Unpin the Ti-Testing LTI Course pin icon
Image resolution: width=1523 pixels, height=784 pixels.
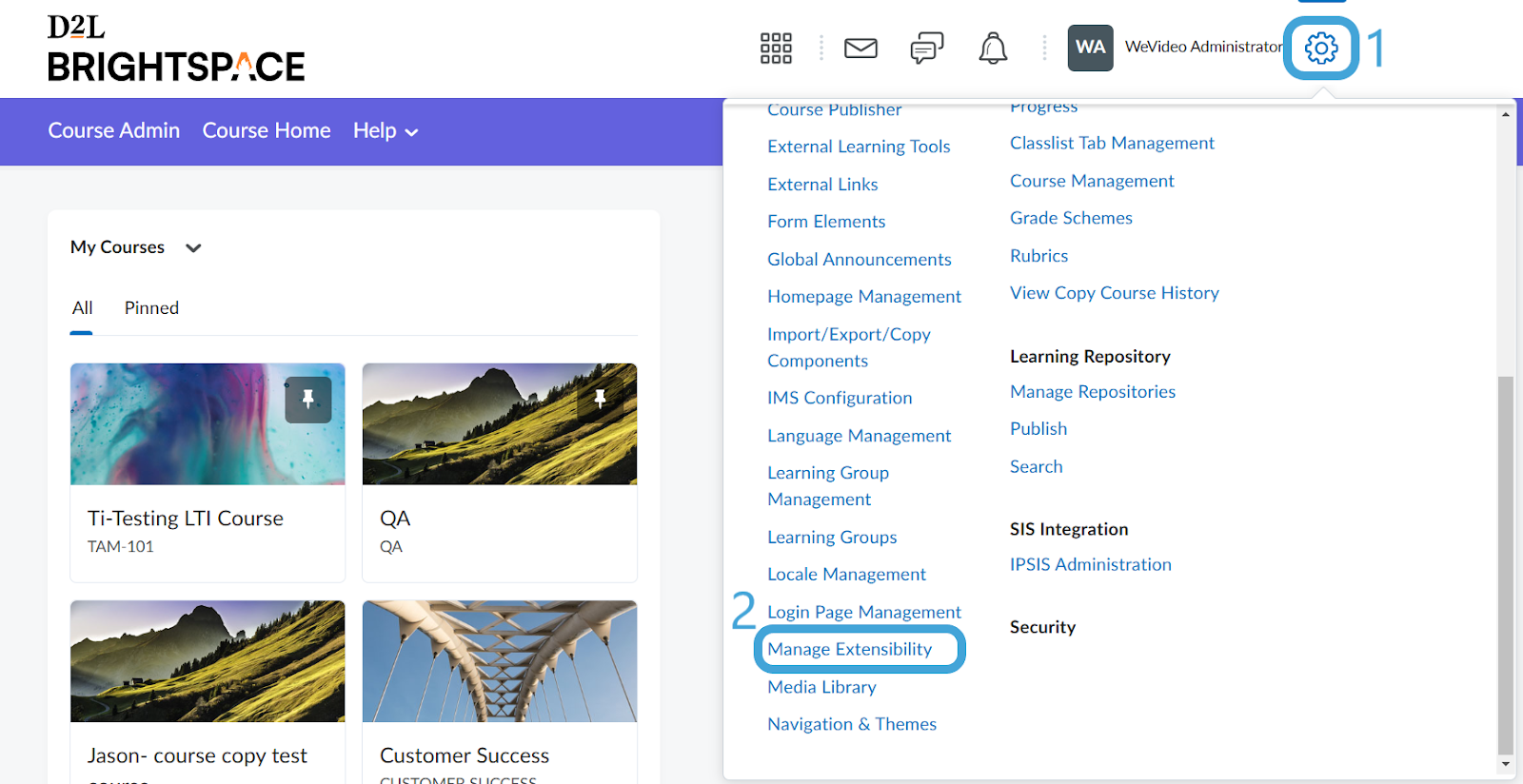pos(308,400)
